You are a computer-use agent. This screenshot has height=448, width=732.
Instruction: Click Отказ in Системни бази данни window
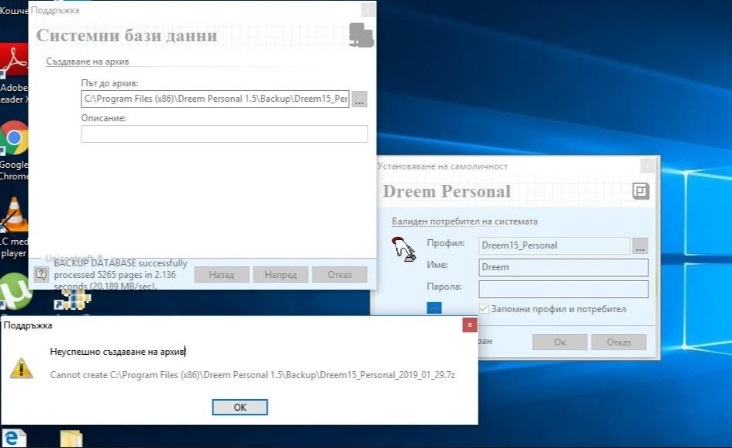[x=339, y=274]
